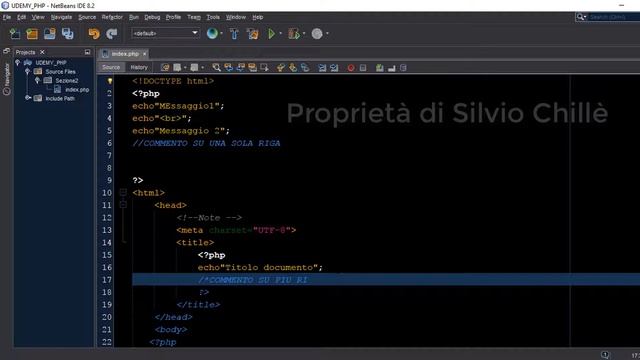Open the <default> configuration combo box
Viewport: 640px width, 360px height.
coord(165,33)
